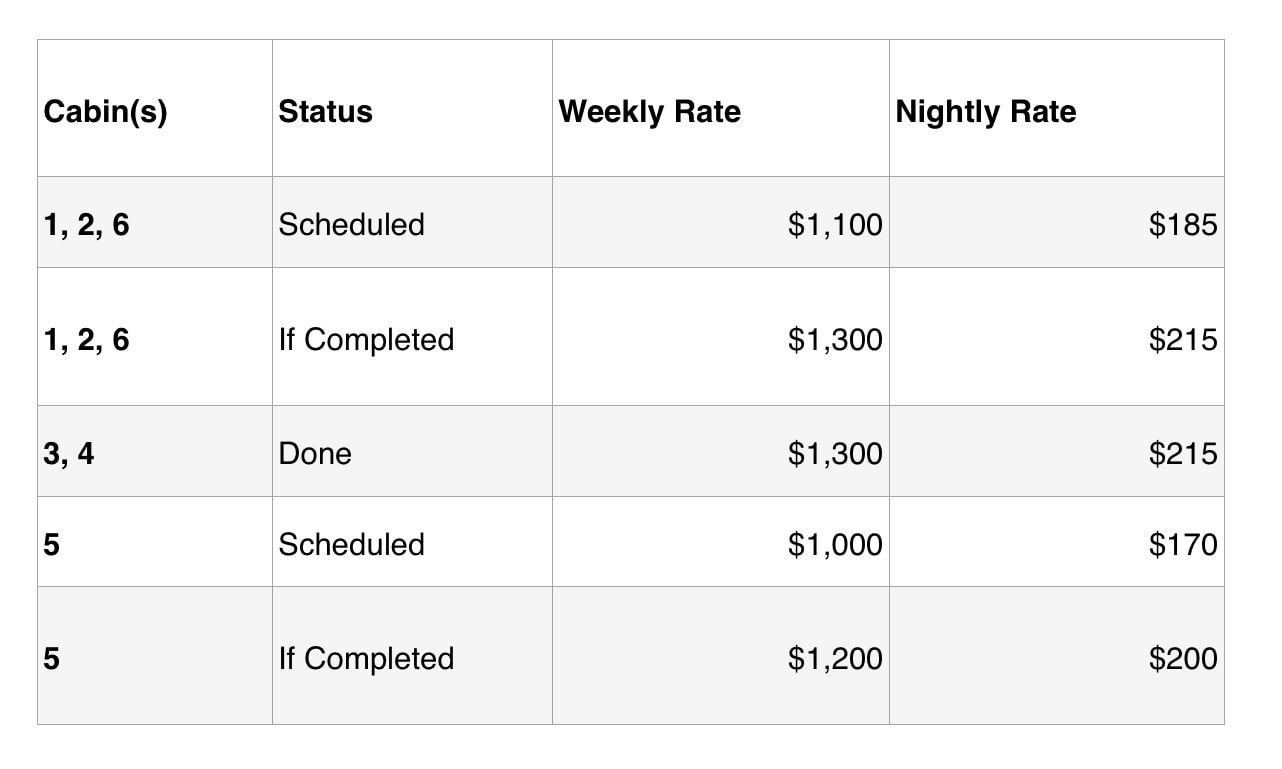Click If Completed status for cabin 5
Image resolution: width=1282 pixels, height=769 pixels.
412,656
